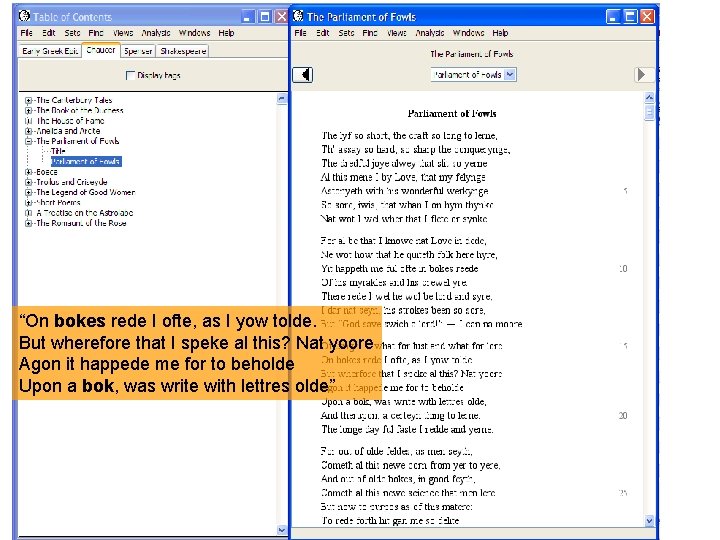Viewport: 720px width, 540px height.
Task: Close The Parliament of Fowls window
Action: tap(647, 17)
